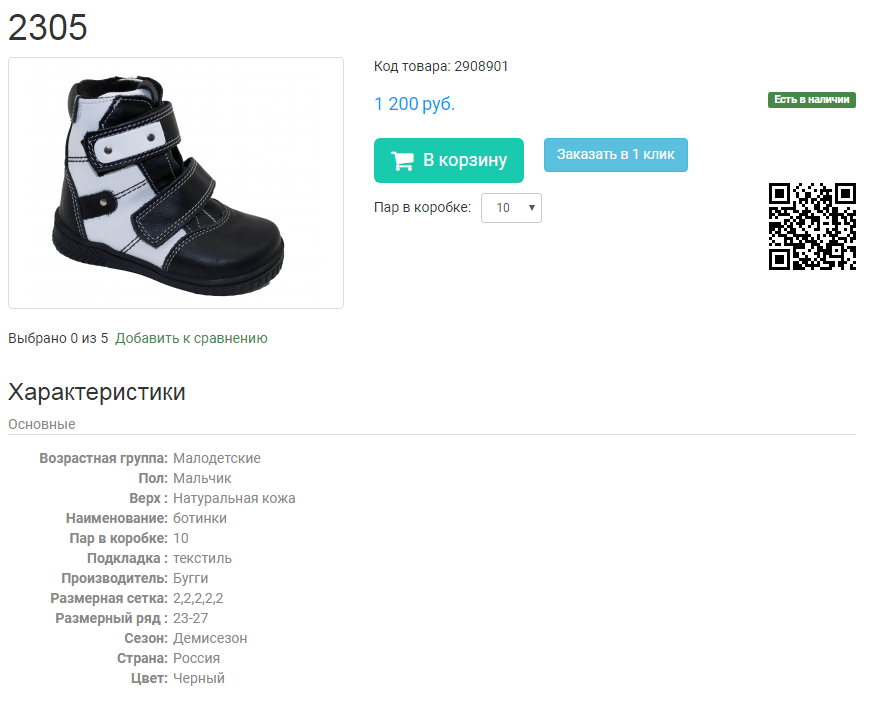This screenshot has width=896, height=711.
Task: Open the Пар в коробке dropdown
Action: (x=511, y=208)
